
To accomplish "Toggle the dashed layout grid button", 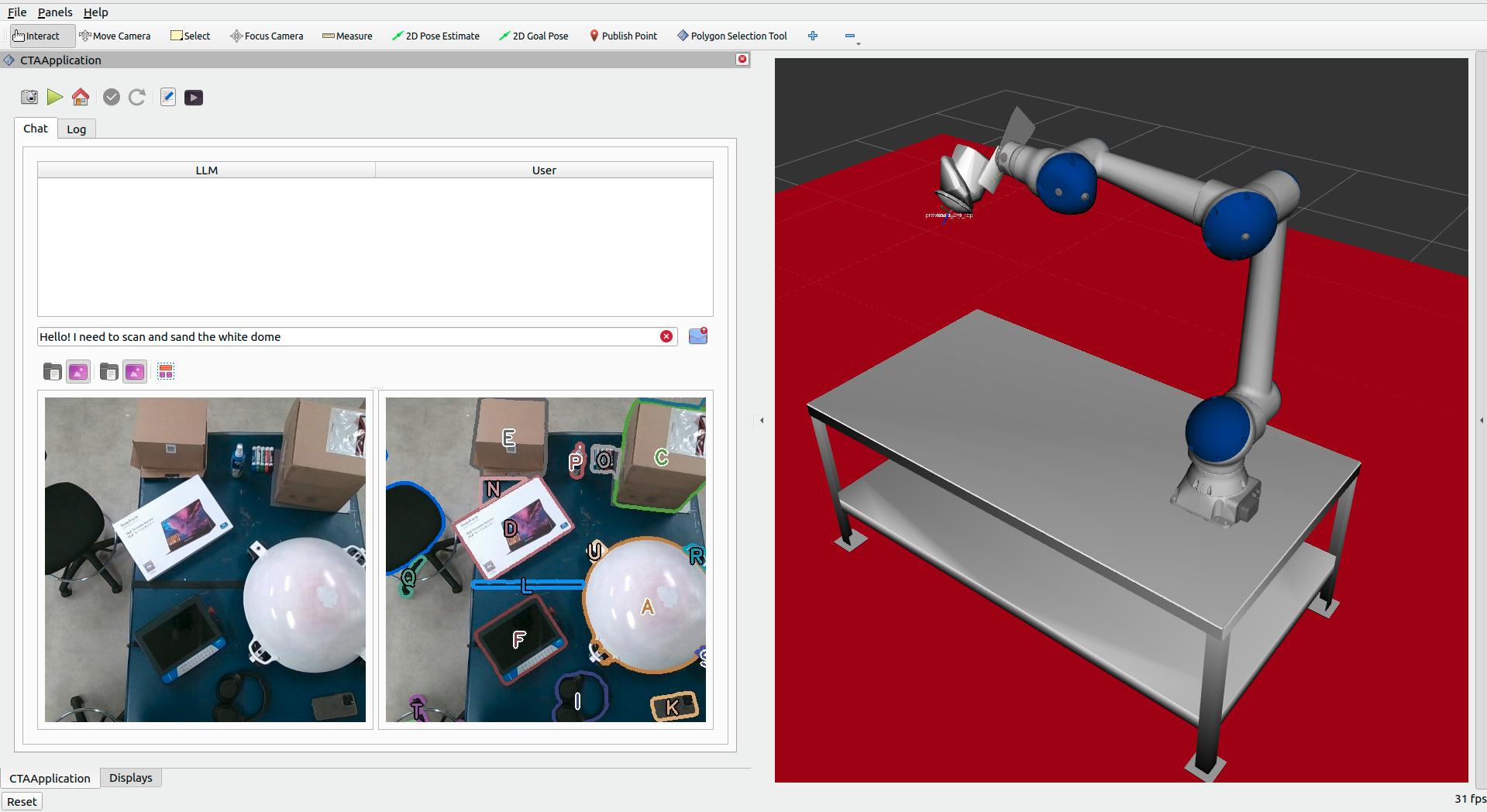I will 165,371.
